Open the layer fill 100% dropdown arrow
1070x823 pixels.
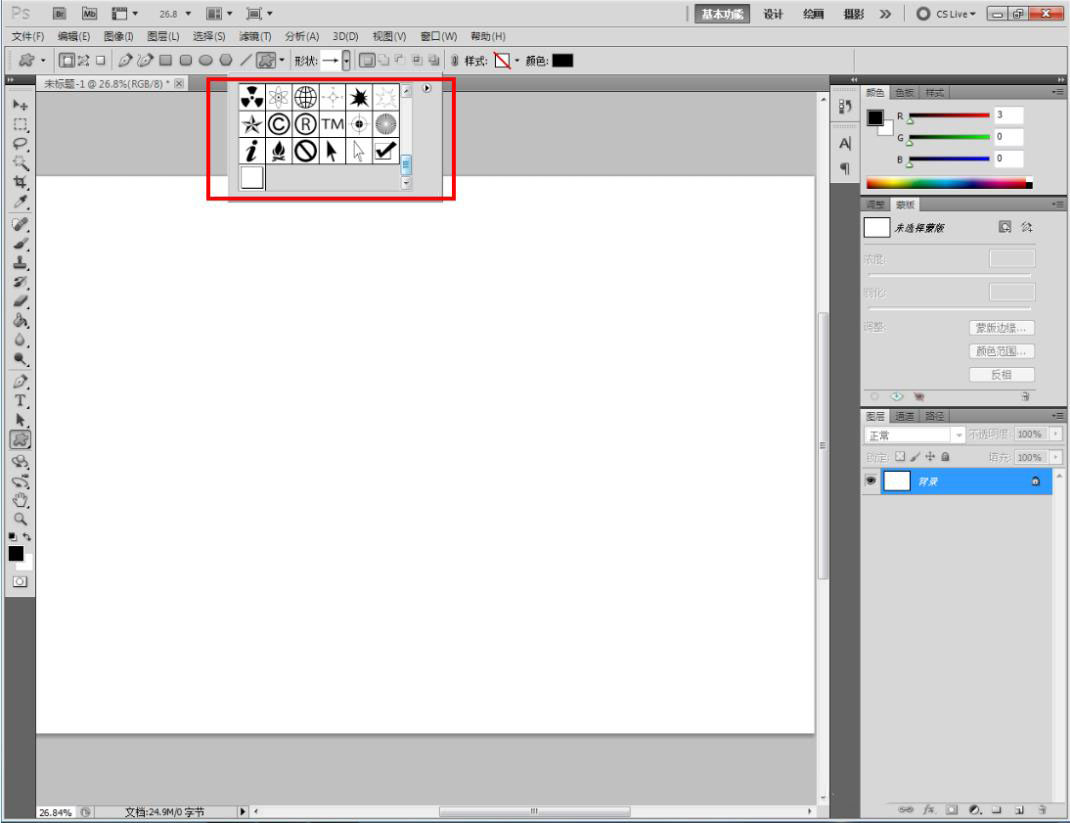(x=1056, y=457)
